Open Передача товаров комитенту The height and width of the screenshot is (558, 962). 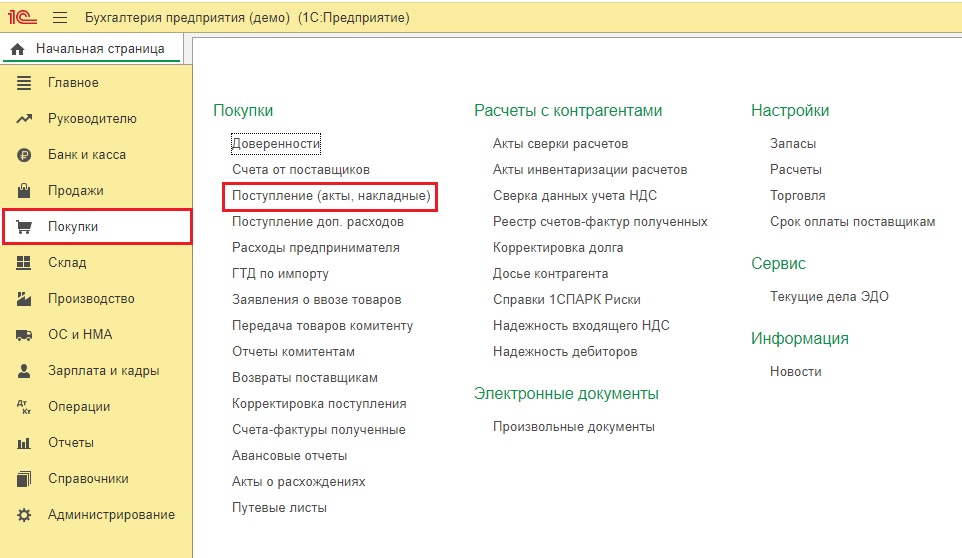322,326
